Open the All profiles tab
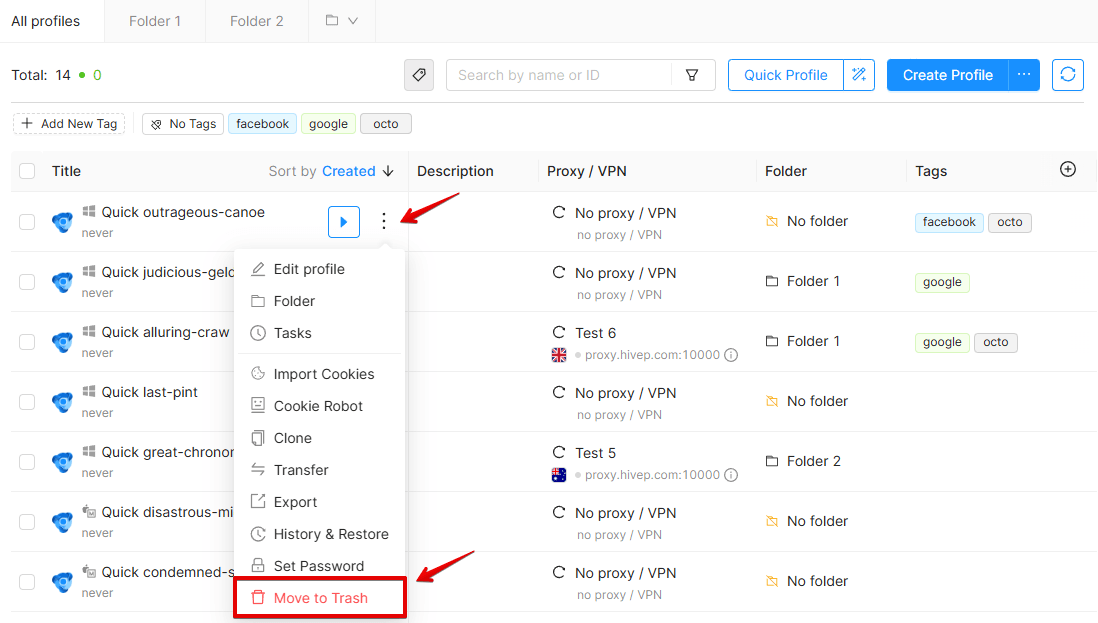The image size is (1098, 623). point(46,21)
